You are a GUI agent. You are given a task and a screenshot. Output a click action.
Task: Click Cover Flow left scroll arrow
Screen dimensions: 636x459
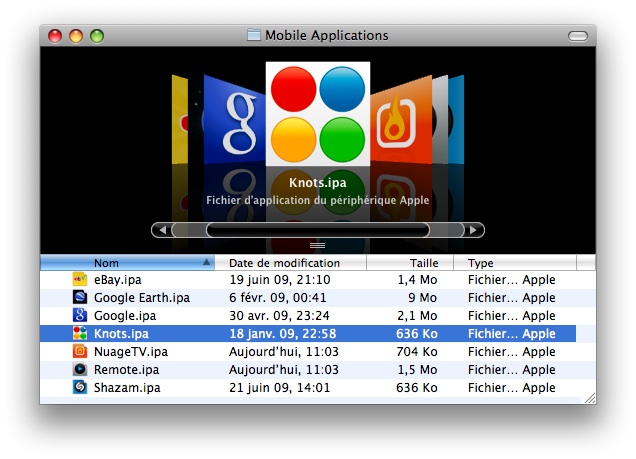(162, 230)
